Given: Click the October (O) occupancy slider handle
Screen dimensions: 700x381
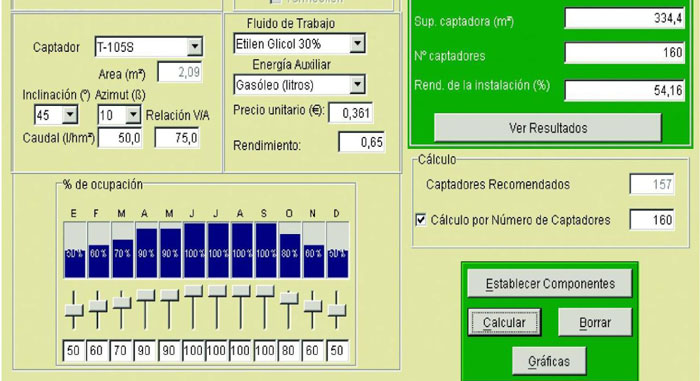Looking at the screenshot, I should [289, 298].
